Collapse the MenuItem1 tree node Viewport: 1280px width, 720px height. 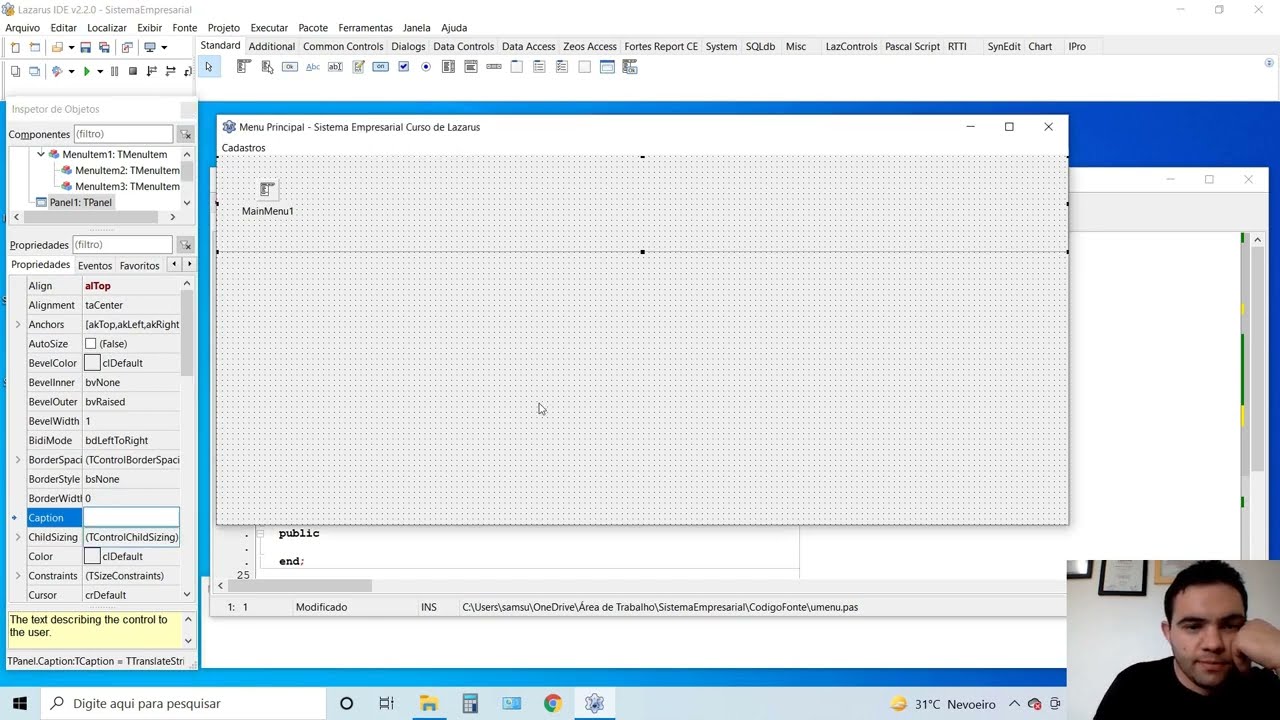(41, 154)
